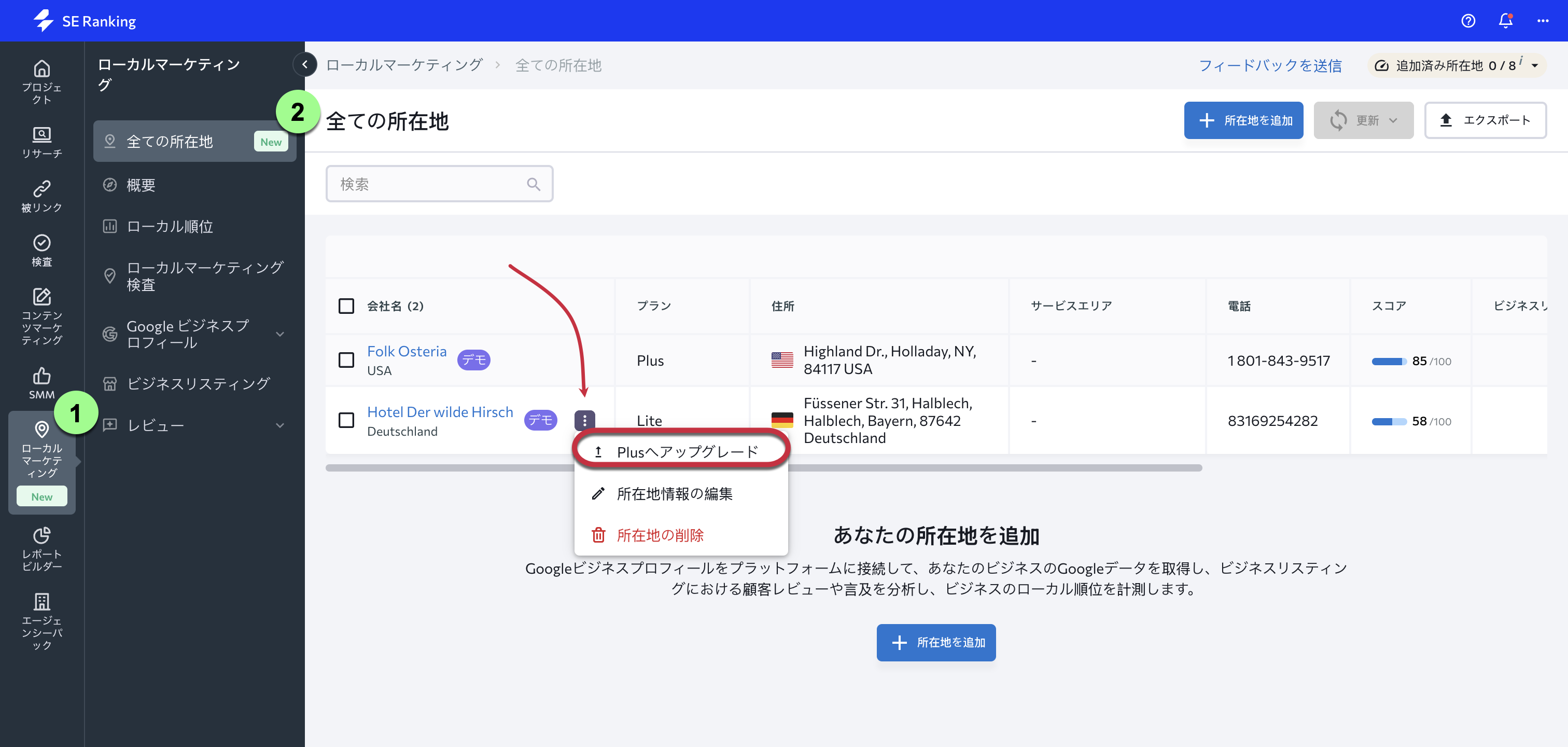Open the 更新 dropdown
Screen dimensions: 1568x747
coord(1363,120)
